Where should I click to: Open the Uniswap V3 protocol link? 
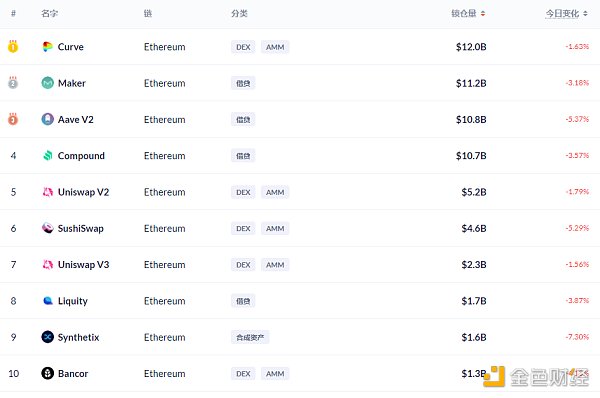click(x=83, y=264)
